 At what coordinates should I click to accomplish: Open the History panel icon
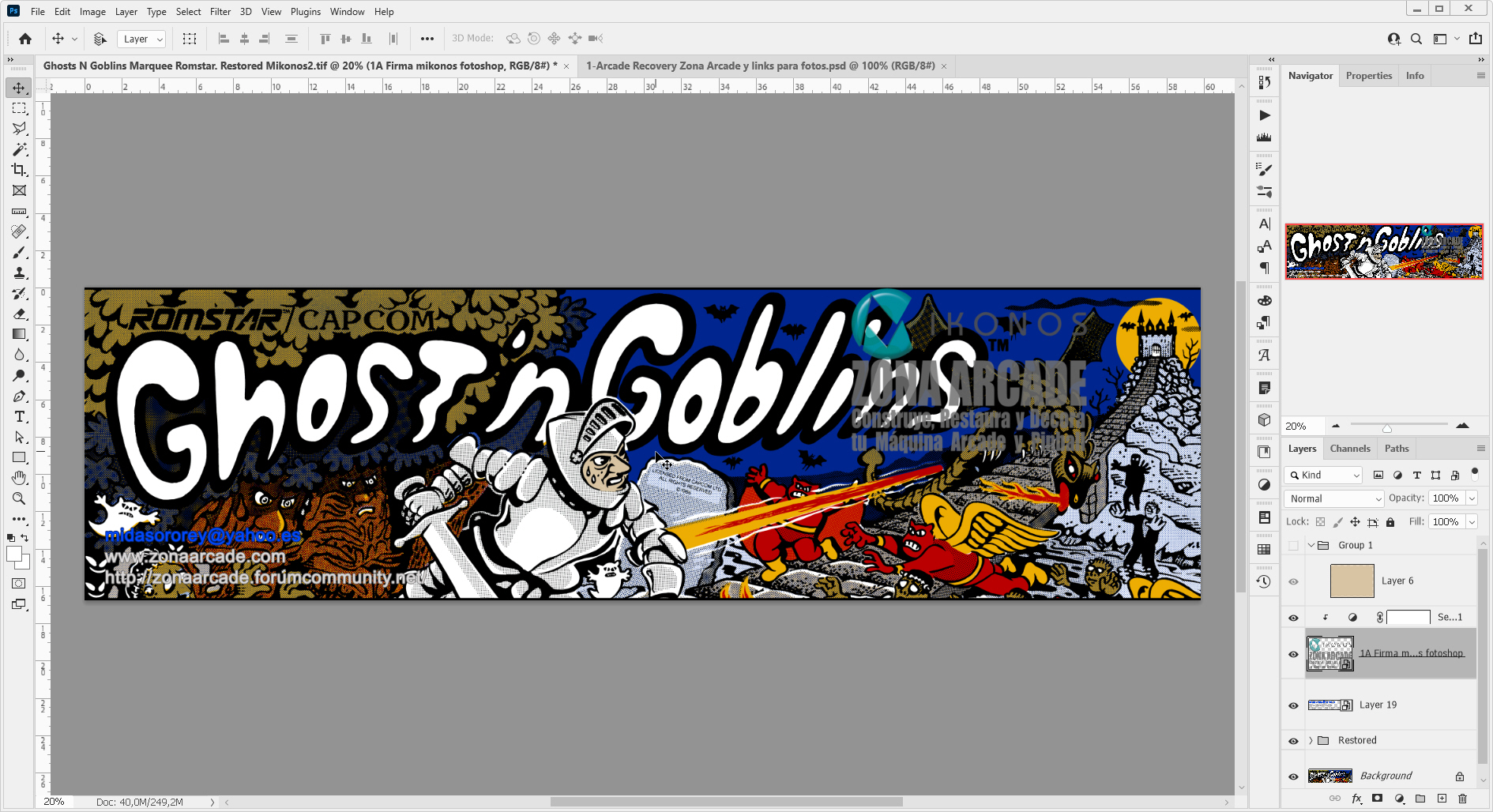click(x=1265, y=581)
